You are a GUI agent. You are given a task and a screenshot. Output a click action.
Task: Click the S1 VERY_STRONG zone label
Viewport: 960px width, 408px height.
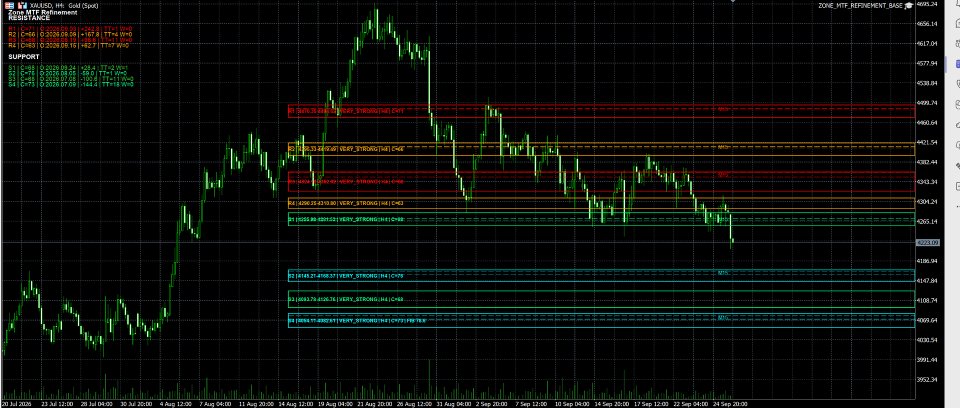346,219
